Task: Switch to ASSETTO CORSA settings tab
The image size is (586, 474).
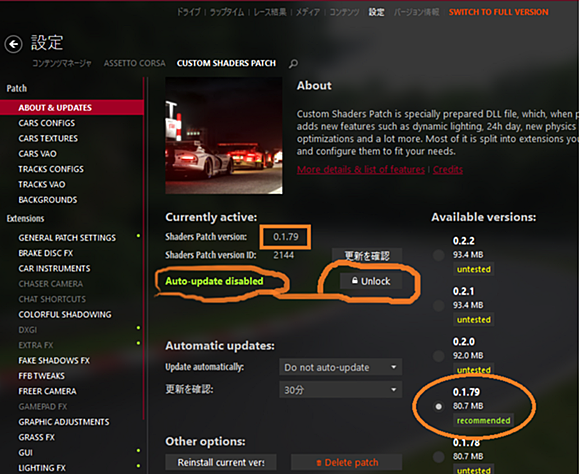Action: 135,64
